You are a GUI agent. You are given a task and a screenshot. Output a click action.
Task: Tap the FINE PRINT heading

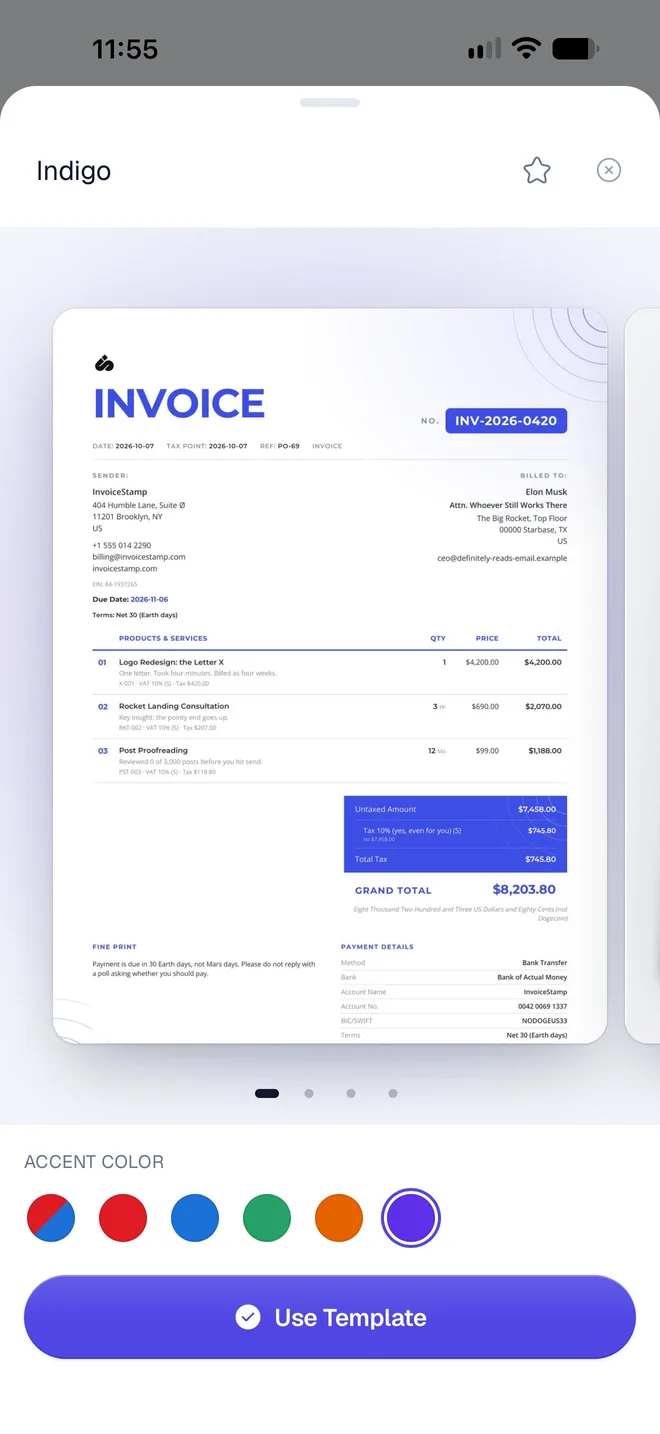(x=114, y=946)
